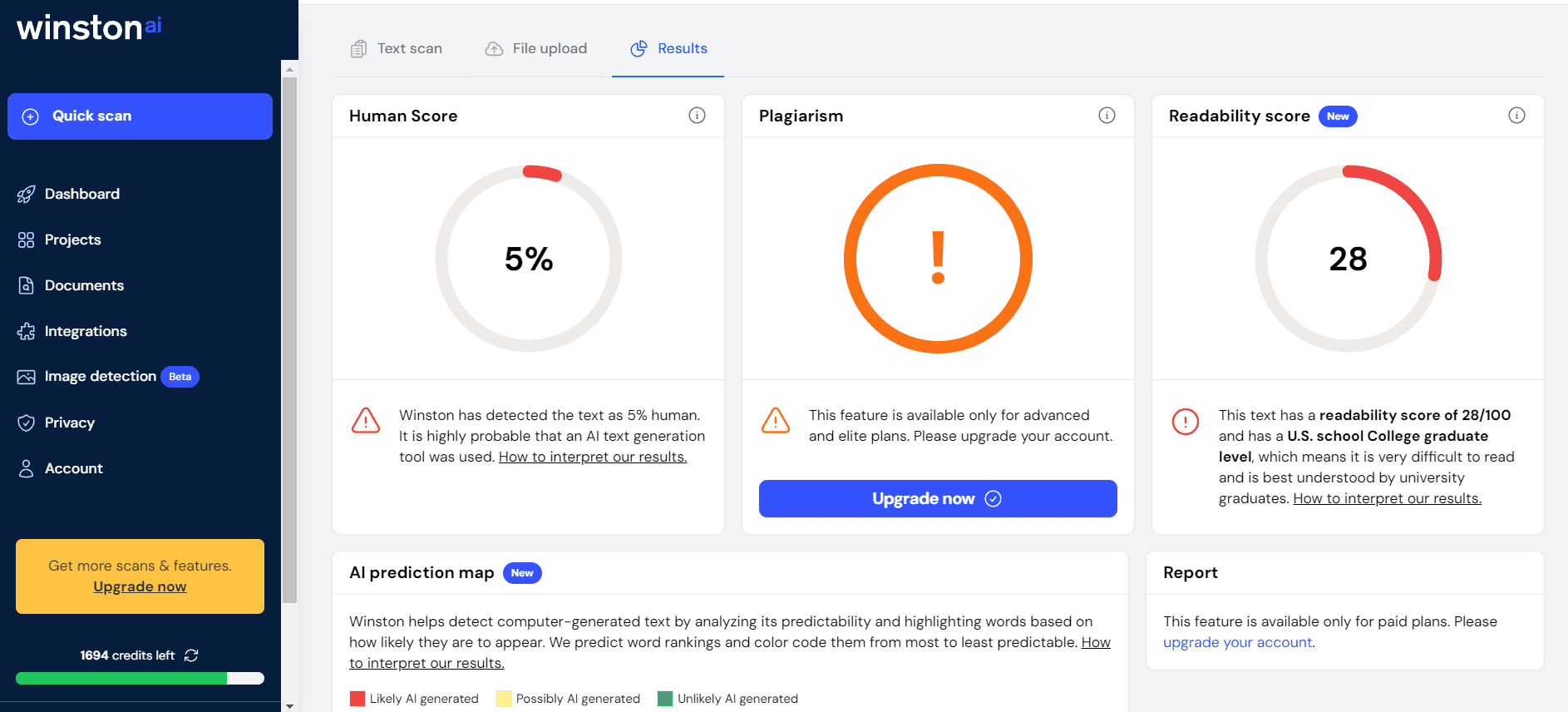This screenshot has width=1568, height=712.
Task: Open Upgrade now link in yellow banner
Action: (x=140, y=586)
